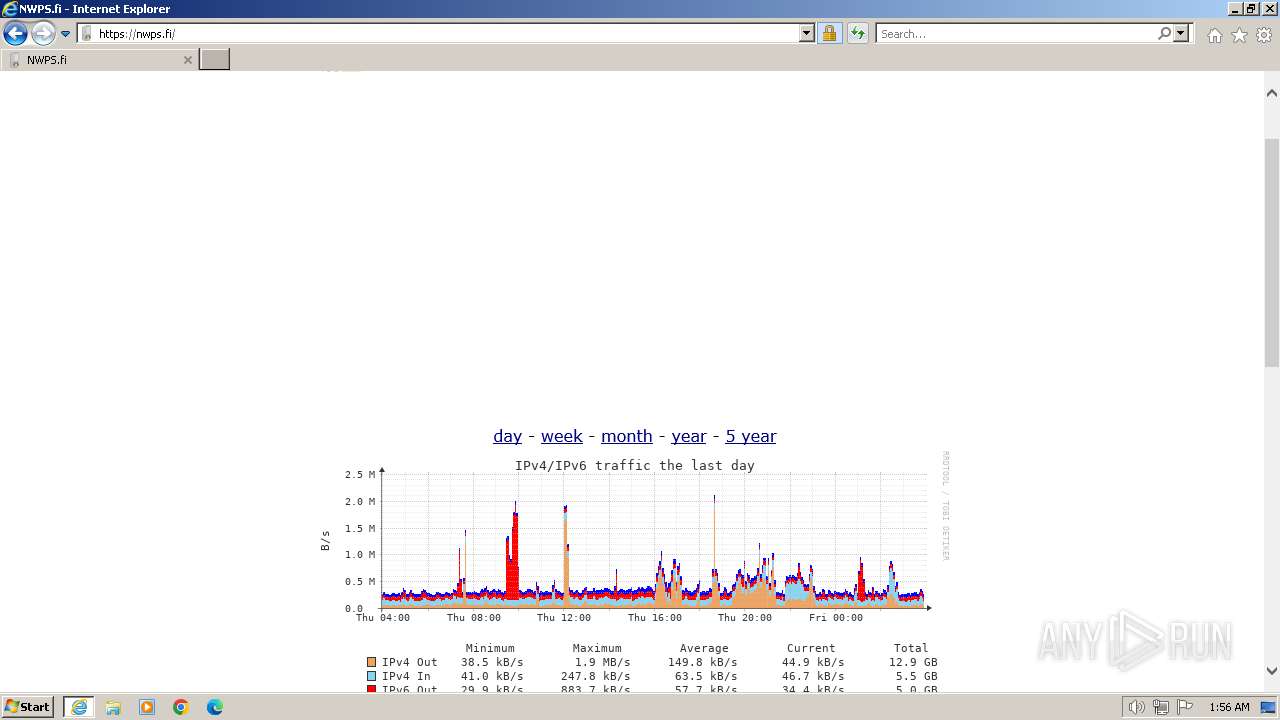Show the 5 year traffic graph
The height and width of the screenshot is (720, 1280).
click(x=751, y=436)
